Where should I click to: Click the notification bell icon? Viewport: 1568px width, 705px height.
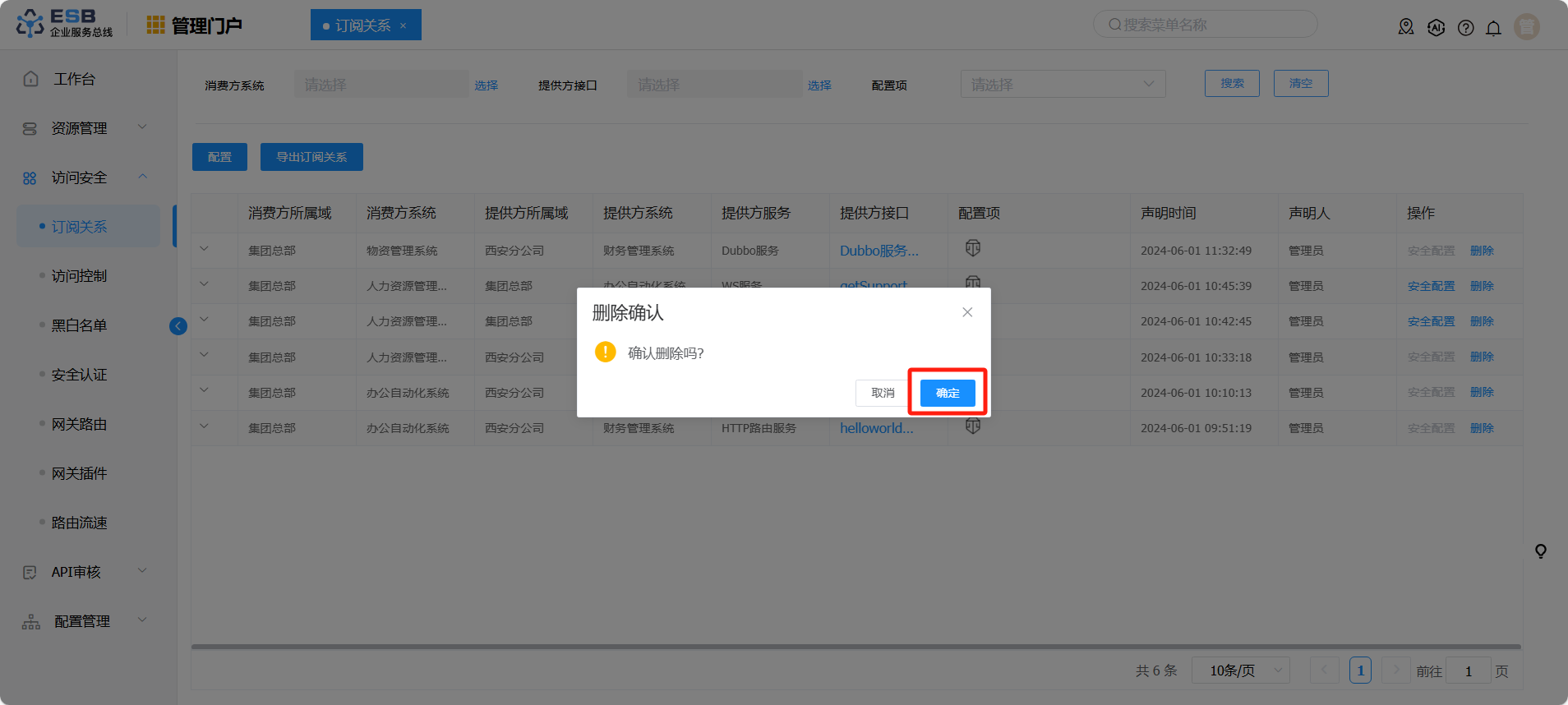click(1493, 28)
